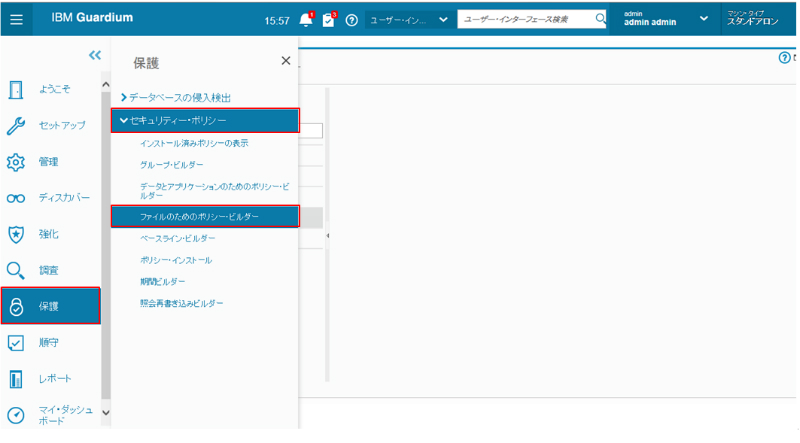Screen dimensions: 800x443
Task: Open the to-do list clipboard icon
Action: [x=329, y=20]
